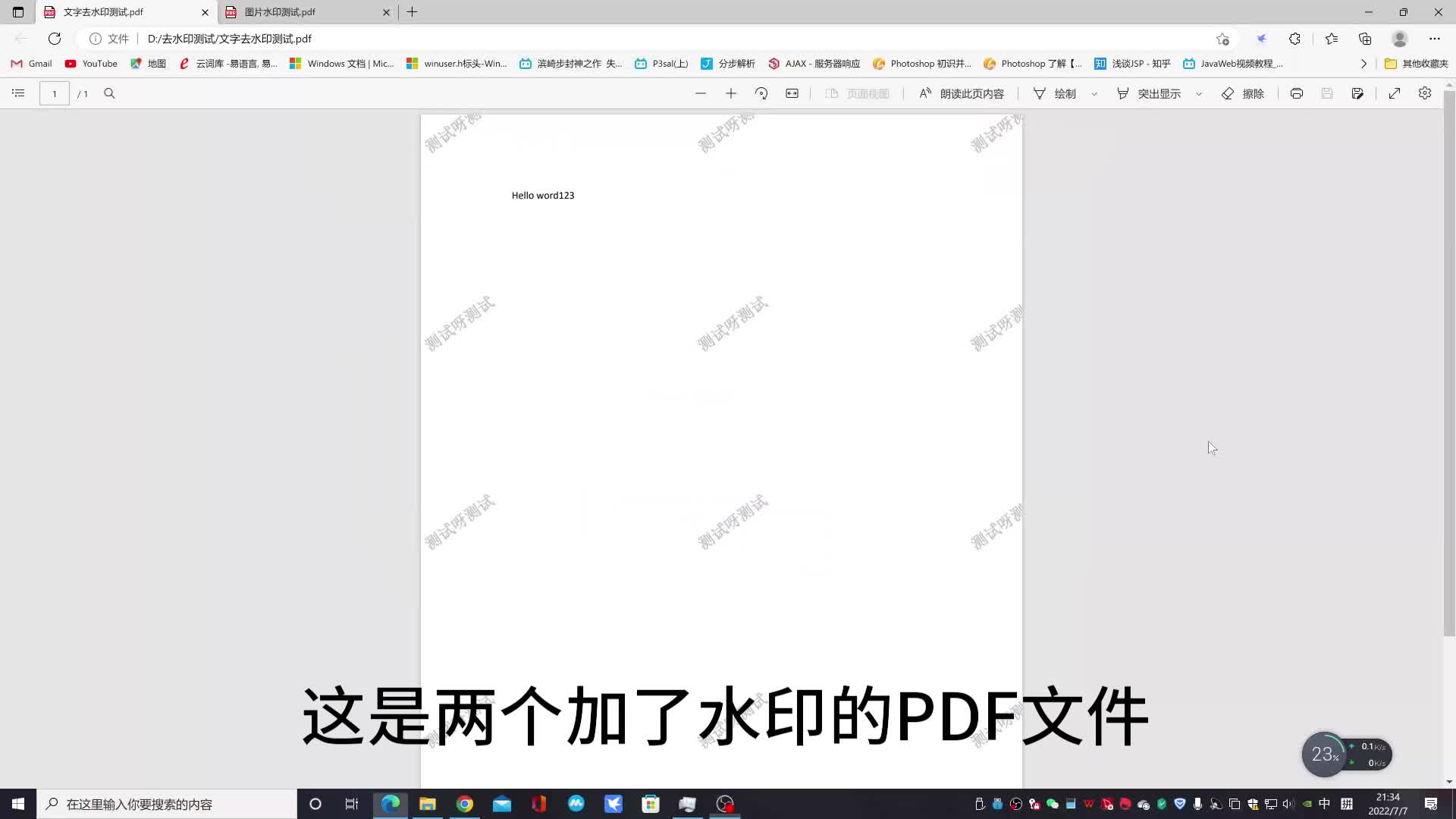Open the Gmail bookmark

tap(32, 64)
